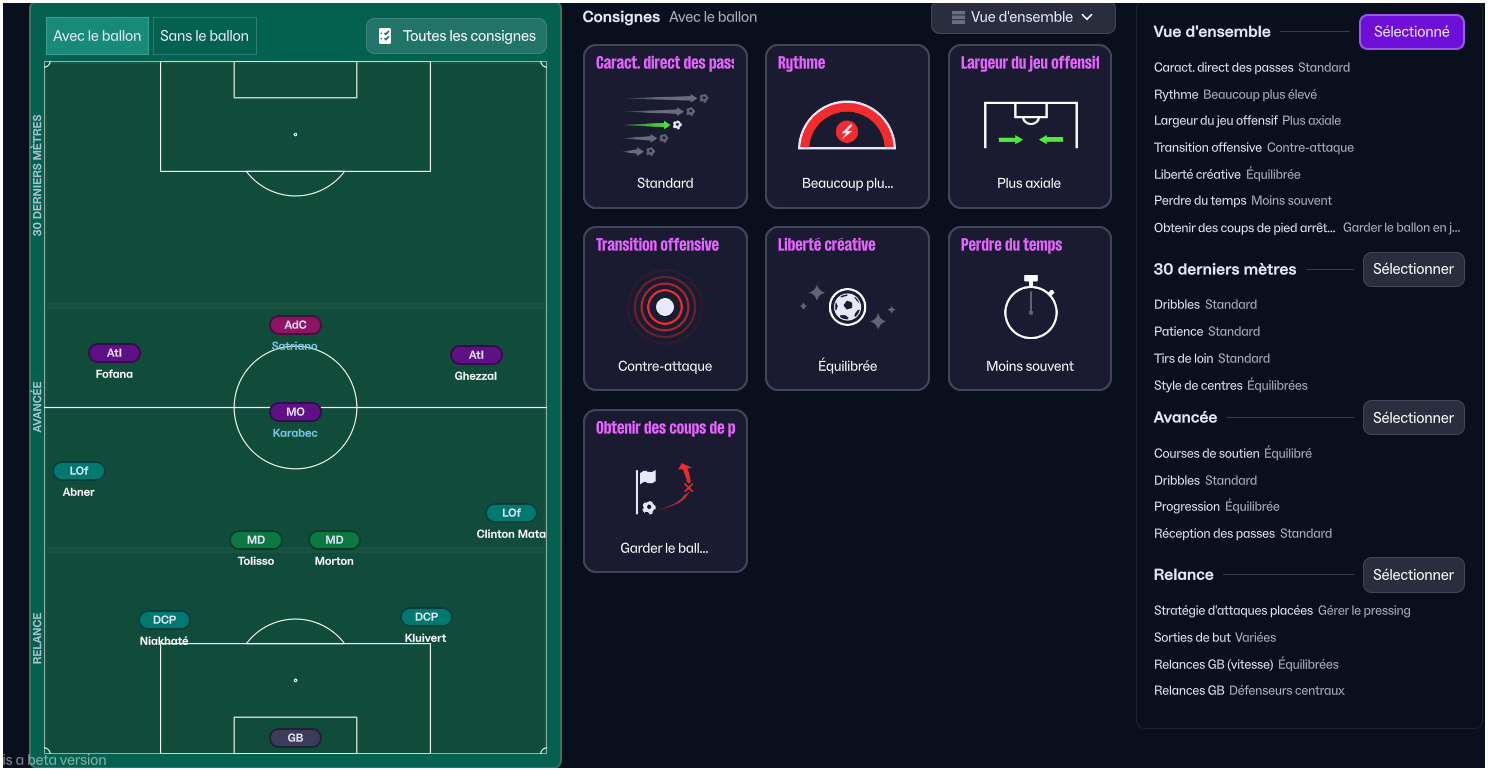Image resolution: width=1488 pixels, height=770 pixels.
Task: Select the MD Tolisso midfielder badge
Action: point(256,540)
